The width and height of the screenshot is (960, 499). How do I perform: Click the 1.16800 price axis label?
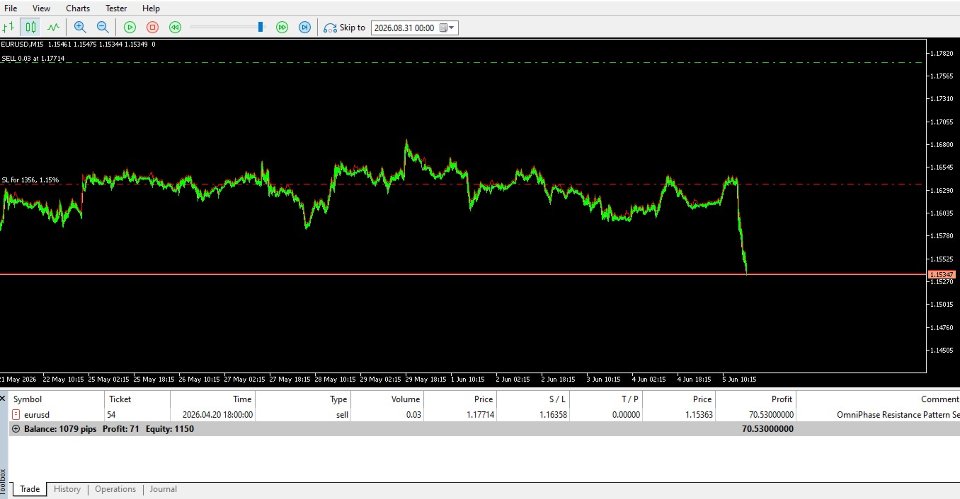(942, 144)
